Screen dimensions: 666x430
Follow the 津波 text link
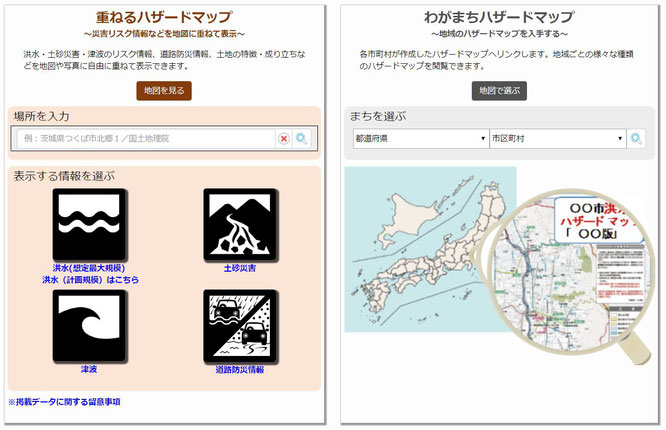(89, 369)
